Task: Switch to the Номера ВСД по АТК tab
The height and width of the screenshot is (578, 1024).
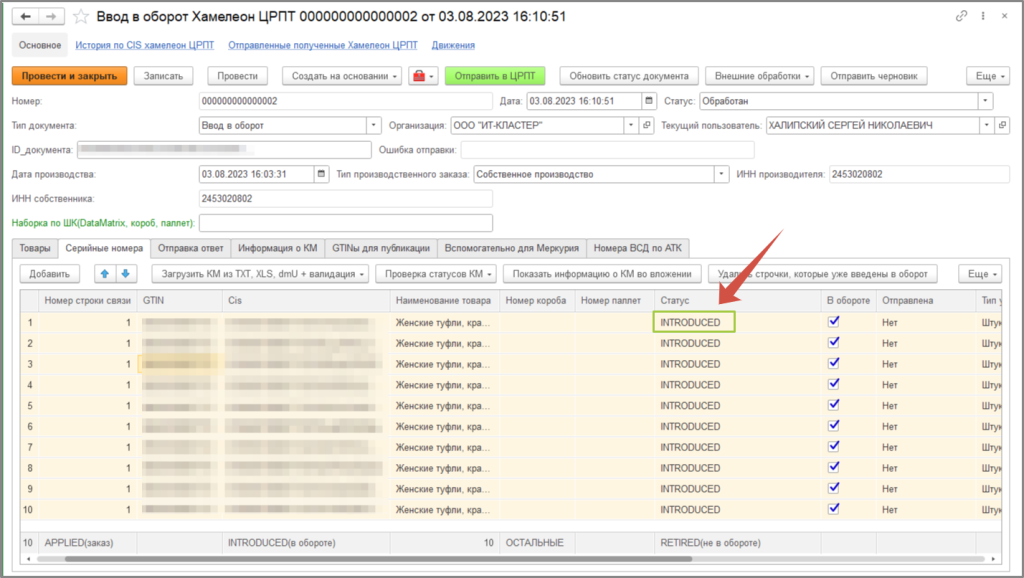Action: tap(637, 248)
